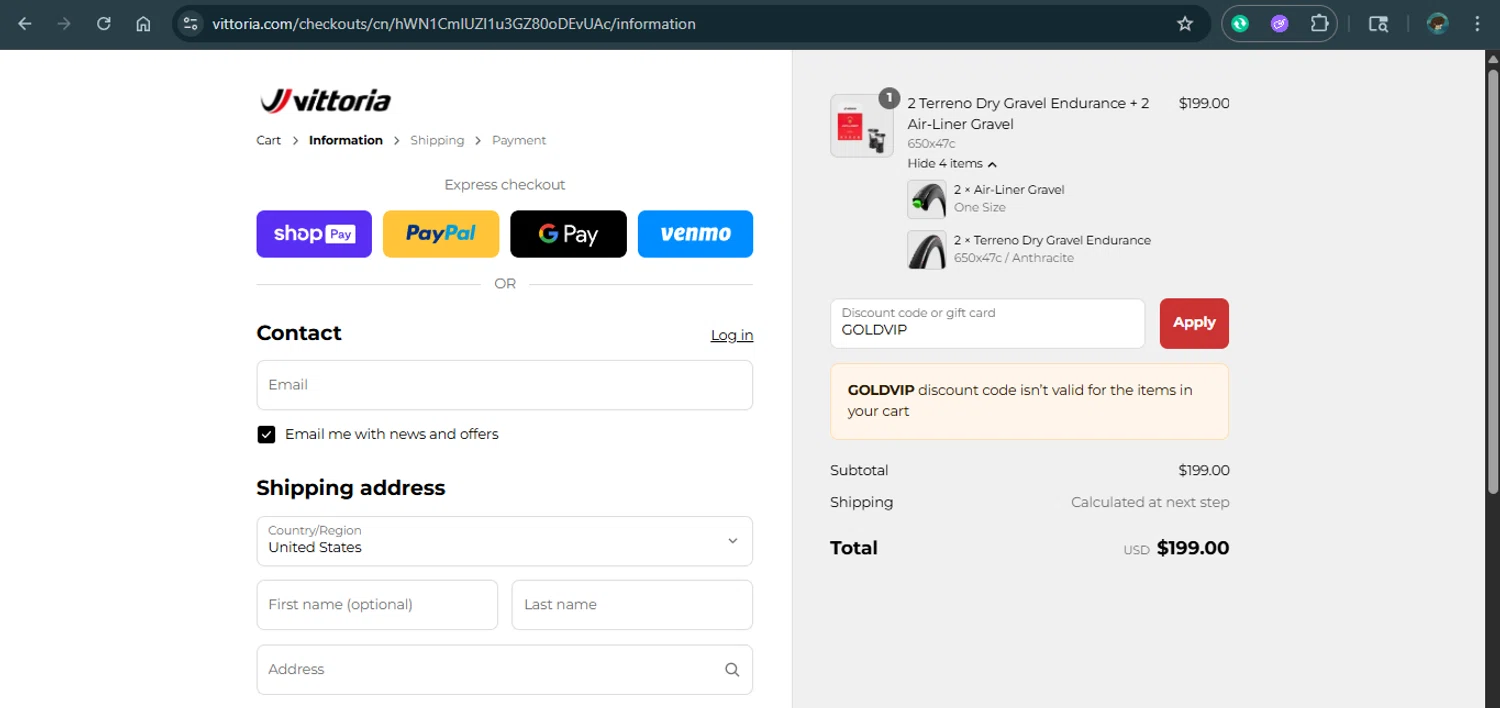Select the Information breadcrumb step
This screenshot has height=708, width=1500.
(x=346, y=141)
